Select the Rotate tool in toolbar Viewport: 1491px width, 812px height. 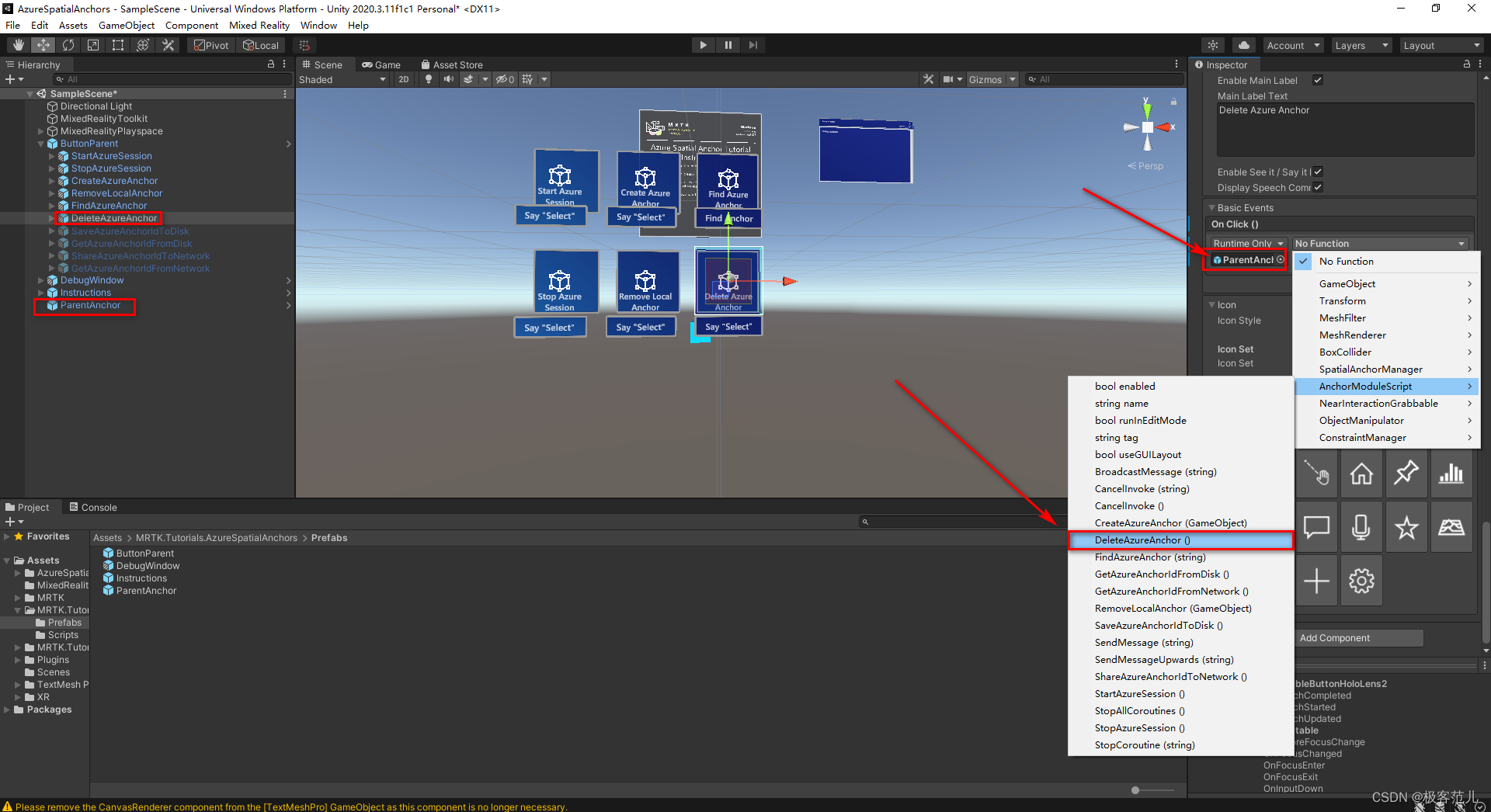point(68,45)
